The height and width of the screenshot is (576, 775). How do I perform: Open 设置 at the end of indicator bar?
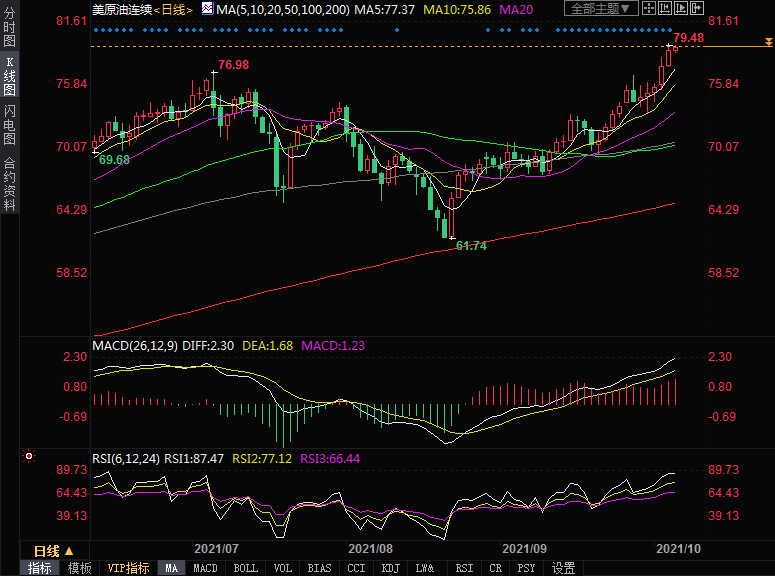[x=563, y=568]
